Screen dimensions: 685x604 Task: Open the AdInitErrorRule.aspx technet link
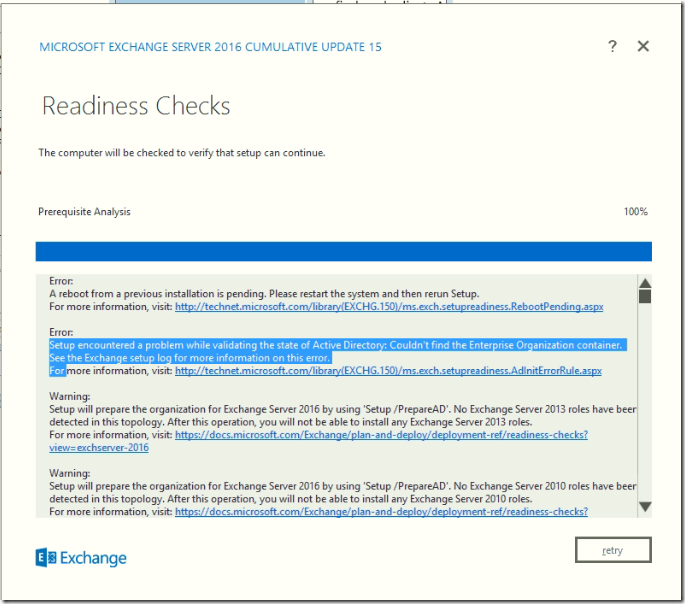pyautogui.click(x=388, y=371)
